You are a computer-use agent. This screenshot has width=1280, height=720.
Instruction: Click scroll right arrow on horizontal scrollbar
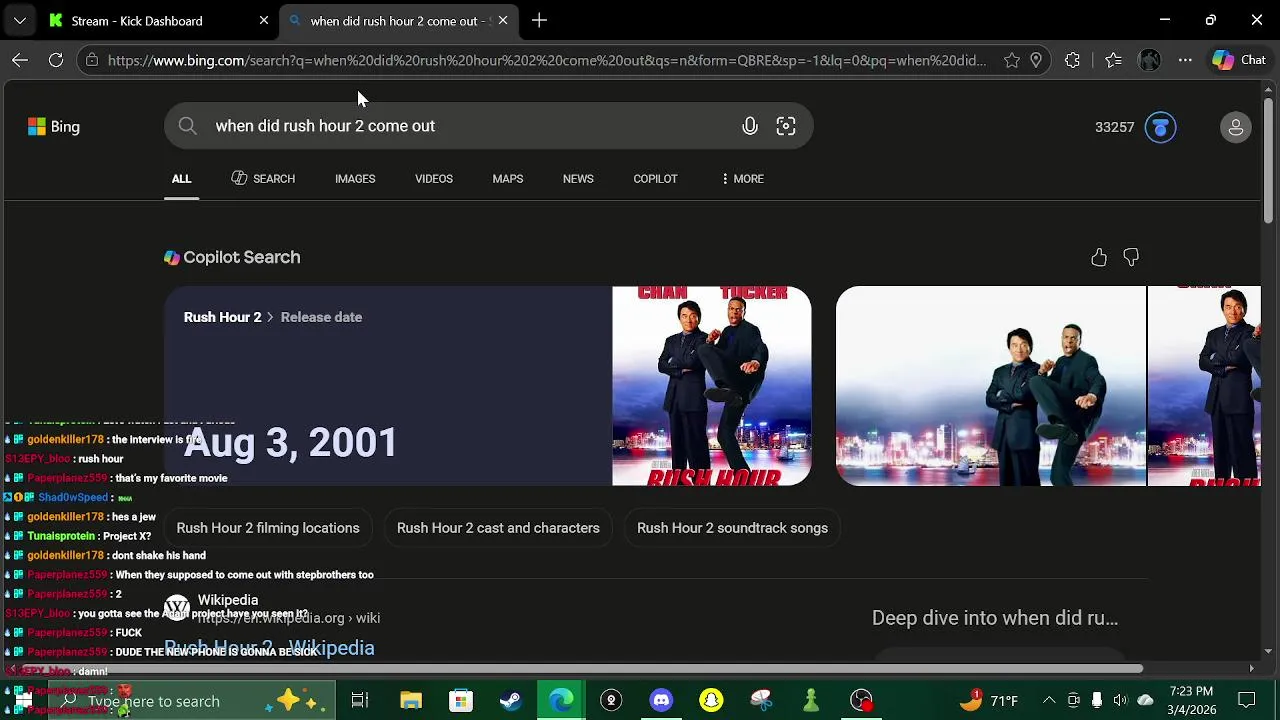point(1251,668)
